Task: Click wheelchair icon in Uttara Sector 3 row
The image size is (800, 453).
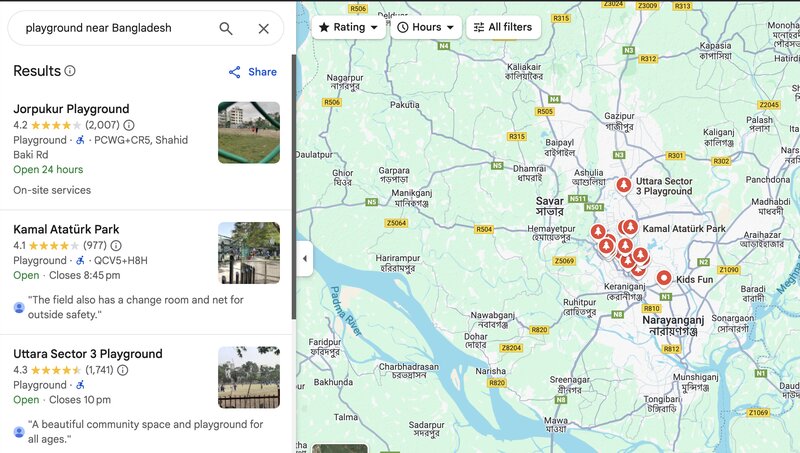Action: pyautogui.click(x=80, y=385)
